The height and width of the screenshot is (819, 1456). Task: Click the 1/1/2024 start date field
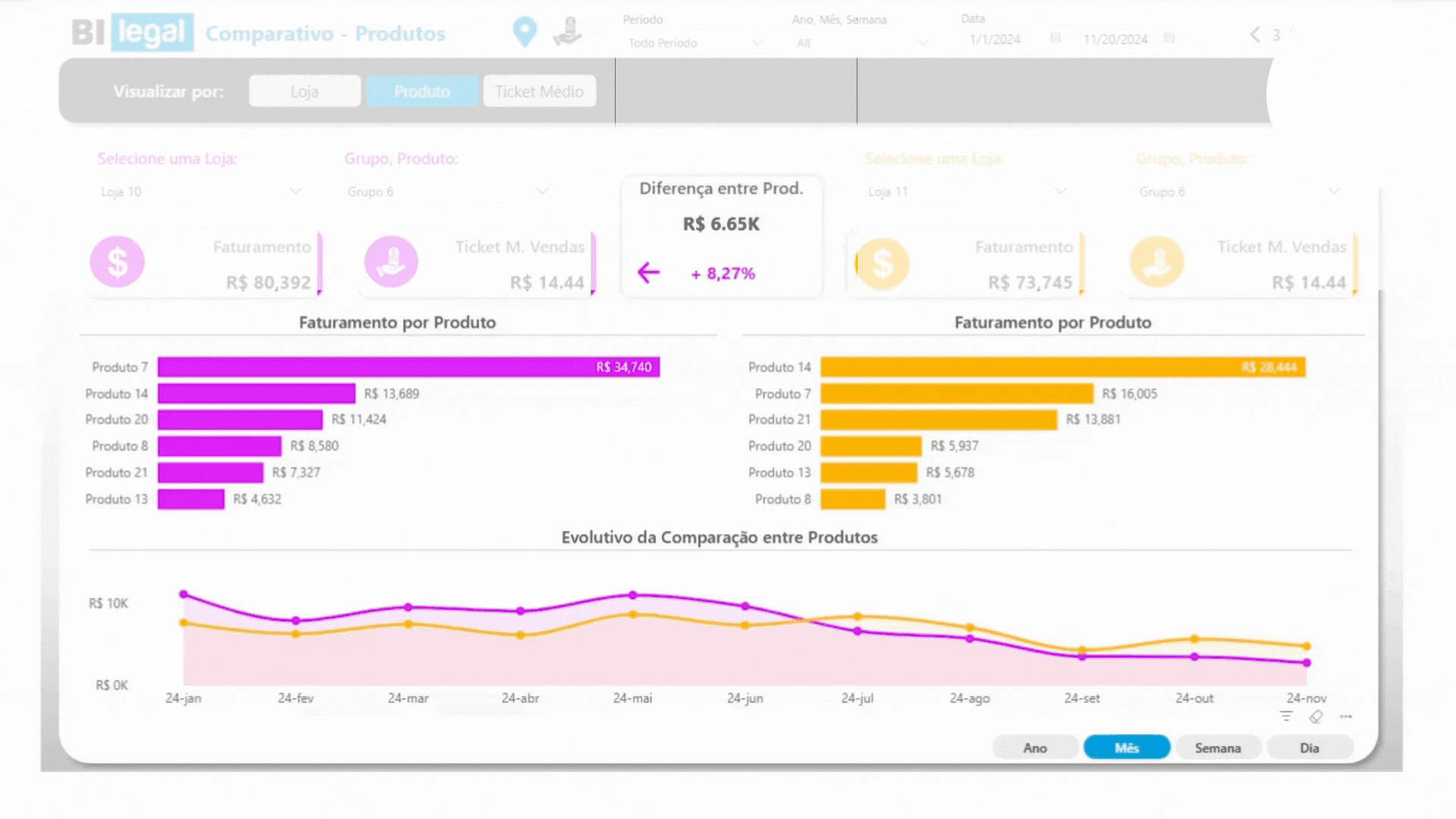click(x=995, y=39)
